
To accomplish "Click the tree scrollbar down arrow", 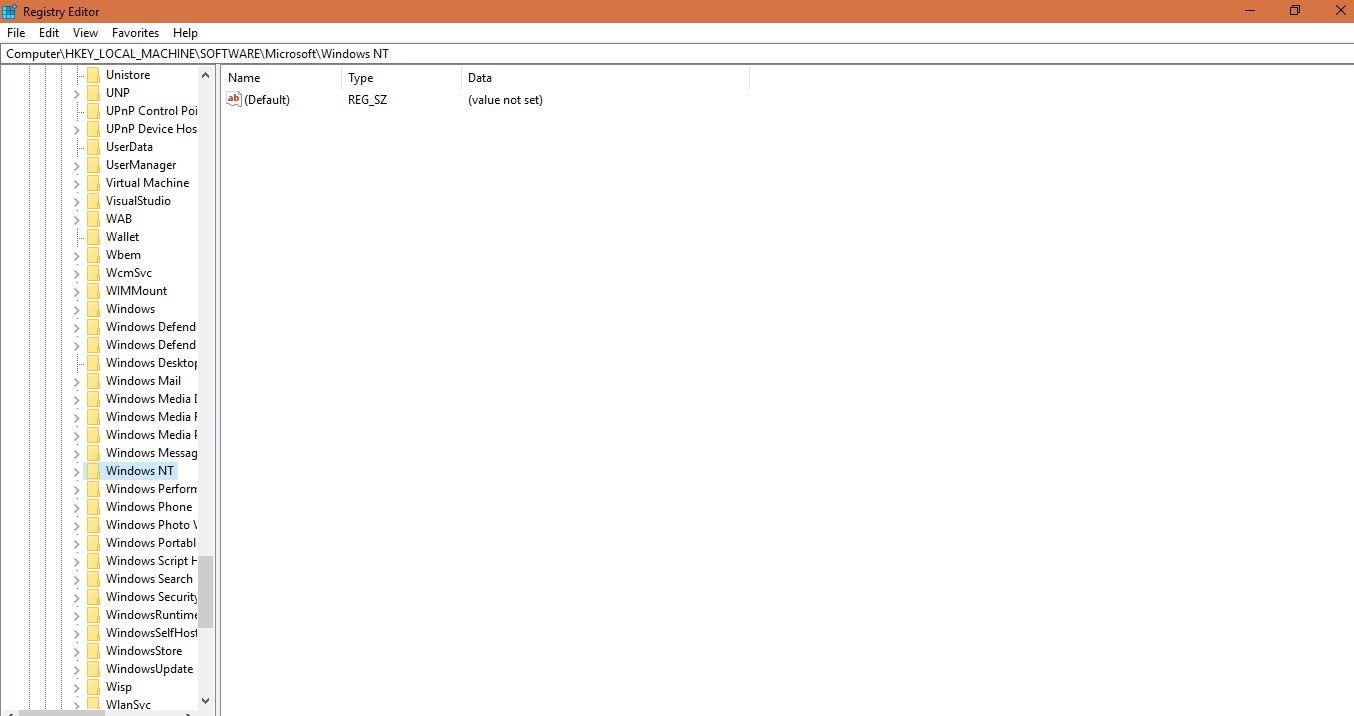I will pos(206,701).
